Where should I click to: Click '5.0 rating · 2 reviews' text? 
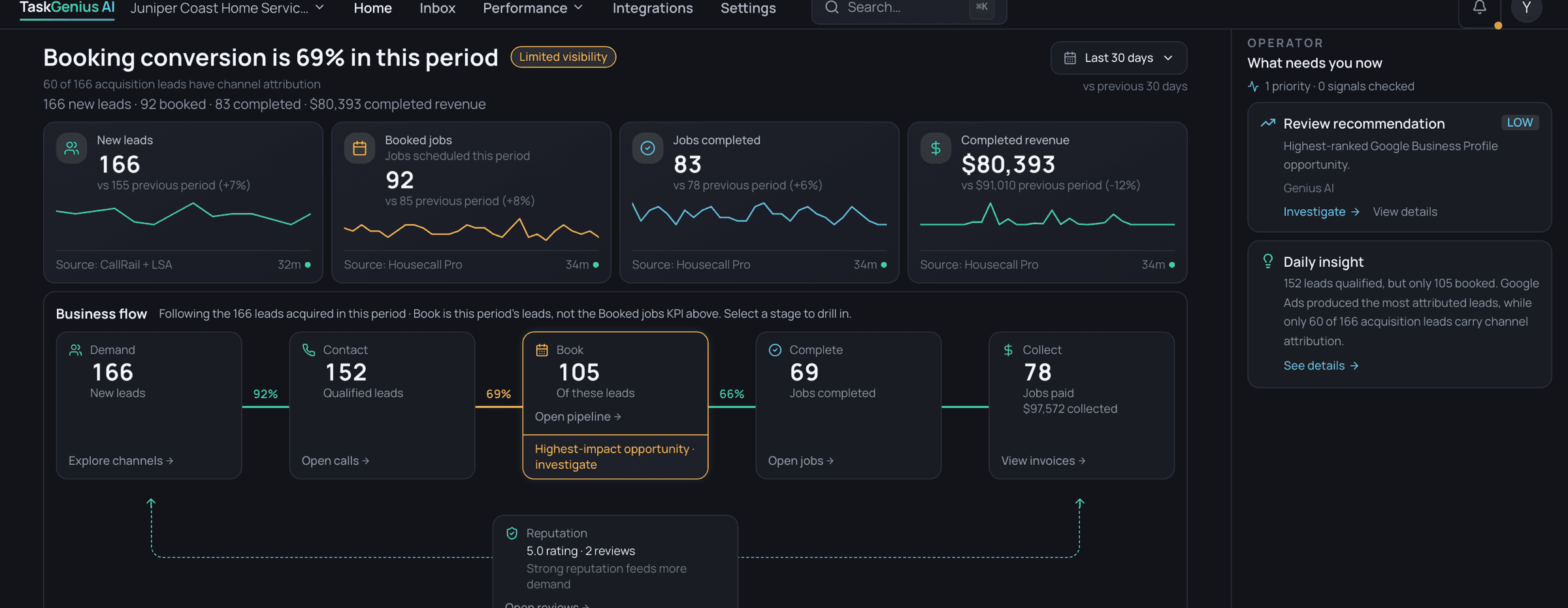(581, 551)
